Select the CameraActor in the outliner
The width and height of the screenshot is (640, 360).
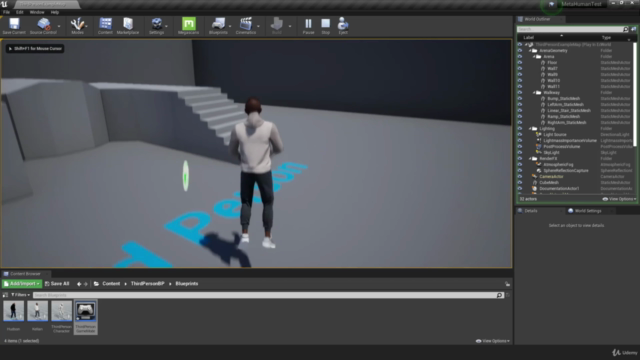tap(551, 177)
